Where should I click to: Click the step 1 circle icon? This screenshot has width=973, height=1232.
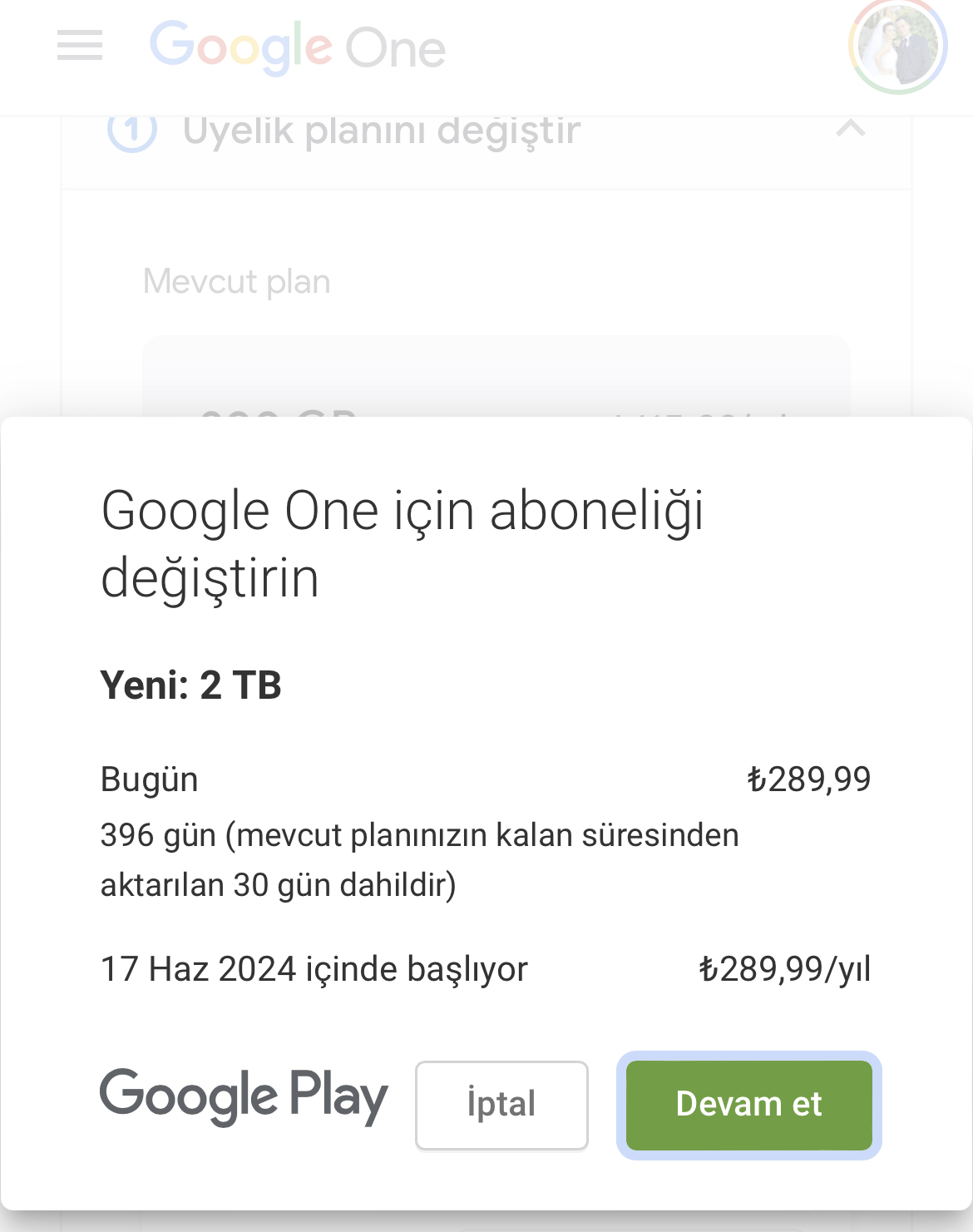click(132, 131)
